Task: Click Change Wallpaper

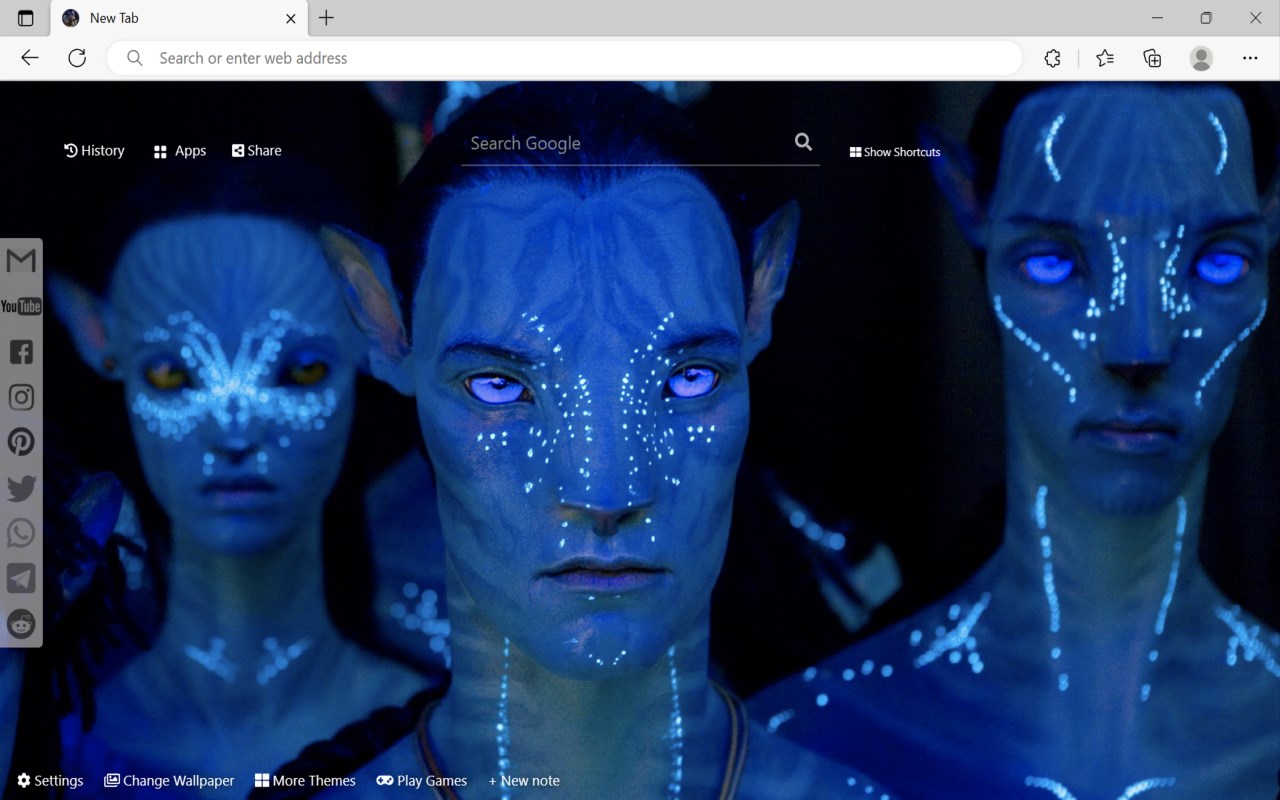Action: pos(169,781)
